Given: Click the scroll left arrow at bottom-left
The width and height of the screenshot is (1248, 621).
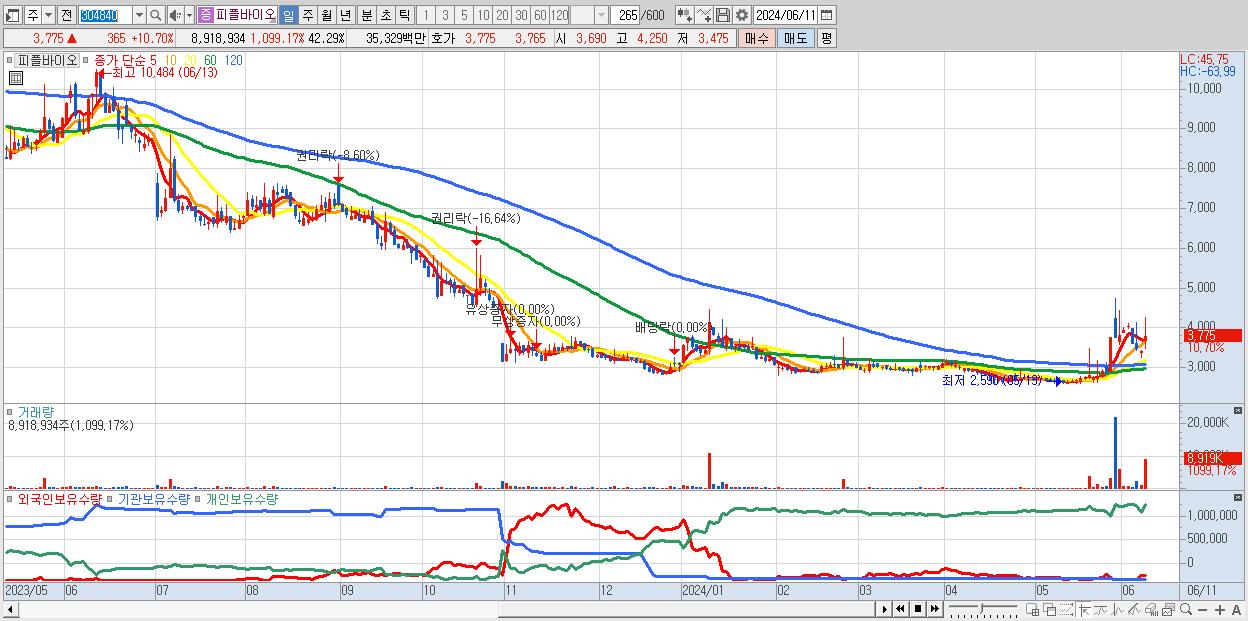Looking at the screenshot, I should click(10, 609).
